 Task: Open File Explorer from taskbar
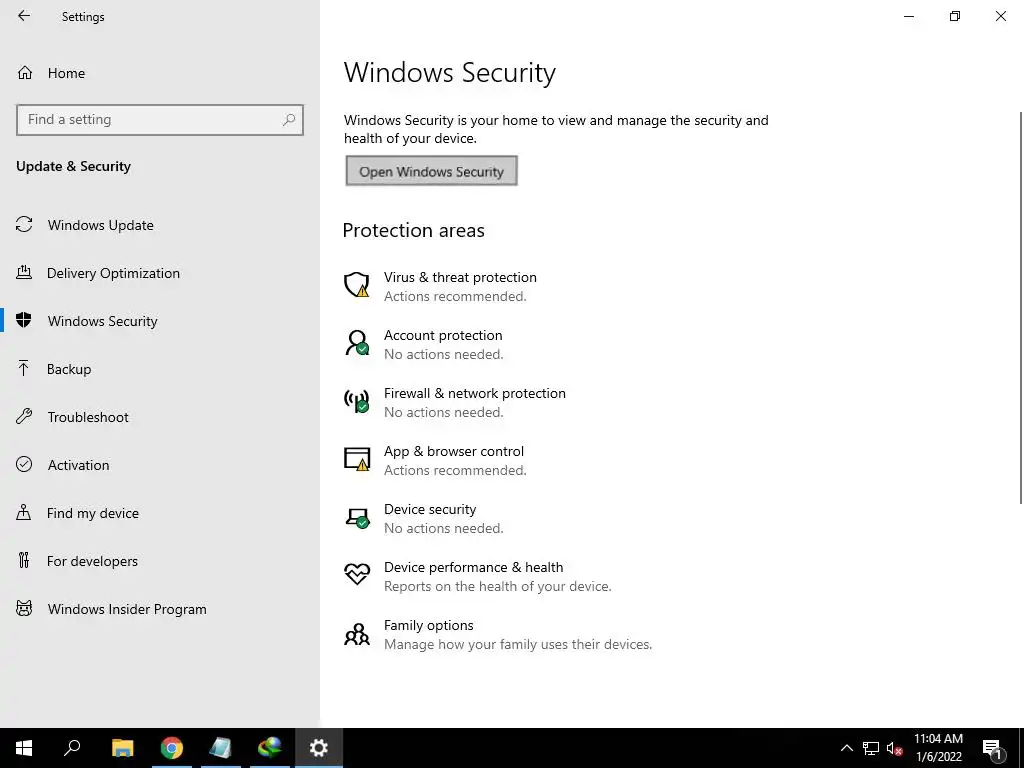pyautogui.click(x=122, y=748)
